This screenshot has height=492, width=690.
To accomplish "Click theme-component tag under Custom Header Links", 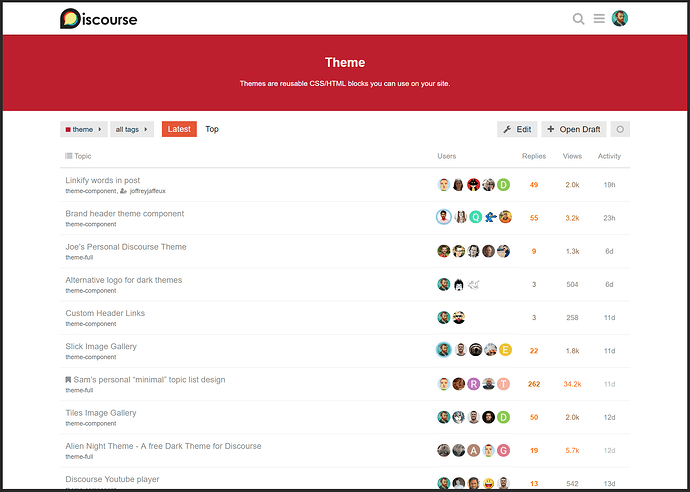I will coord(91,324).
